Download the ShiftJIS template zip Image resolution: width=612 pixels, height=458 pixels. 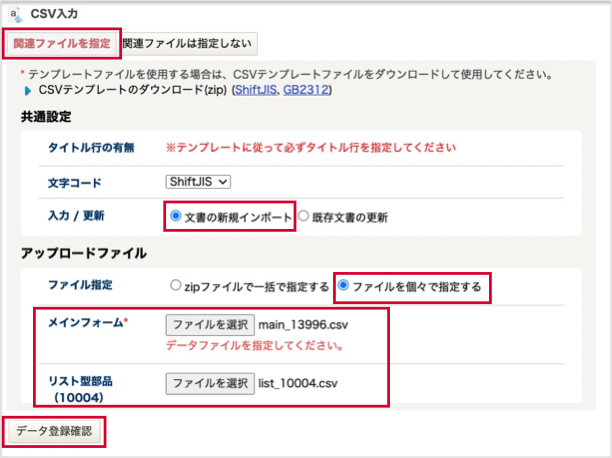coord(256,90)
